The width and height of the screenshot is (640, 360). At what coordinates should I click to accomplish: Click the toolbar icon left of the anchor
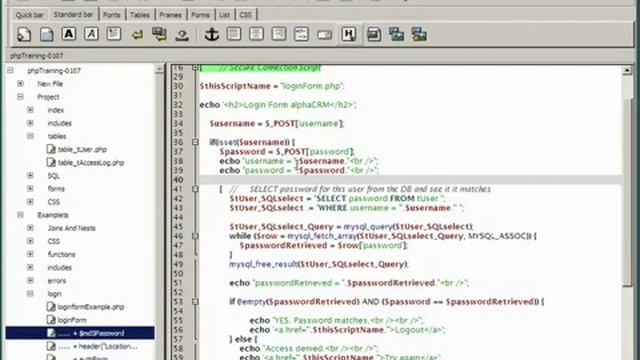tap(182, 35)
